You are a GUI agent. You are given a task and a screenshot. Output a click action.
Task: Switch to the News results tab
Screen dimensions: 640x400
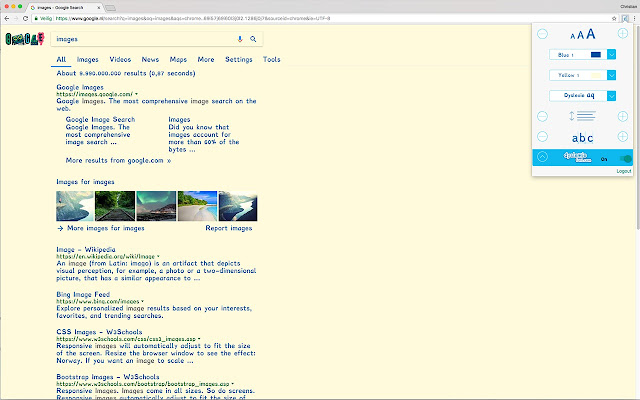click(150, 60)
